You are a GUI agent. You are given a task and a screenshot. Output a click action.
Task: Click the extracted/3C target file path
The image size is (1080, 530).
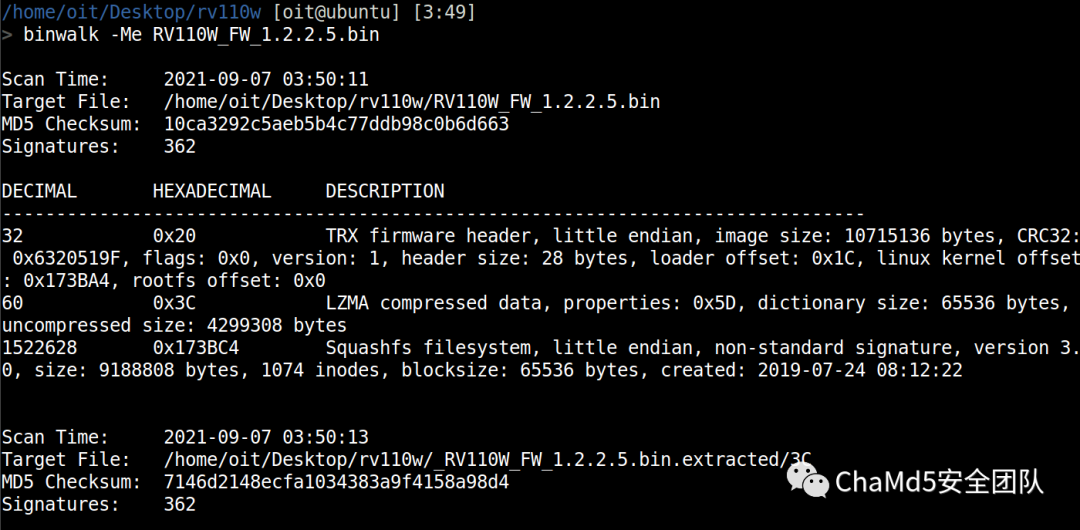488,460
